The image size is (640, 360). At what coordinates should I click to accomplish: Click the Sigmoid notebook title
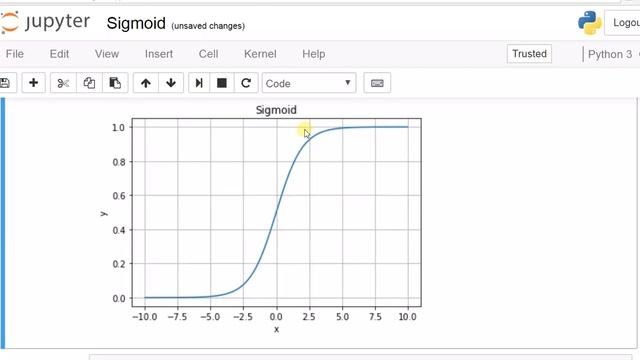pyautogui.click(x=136, y=23)
